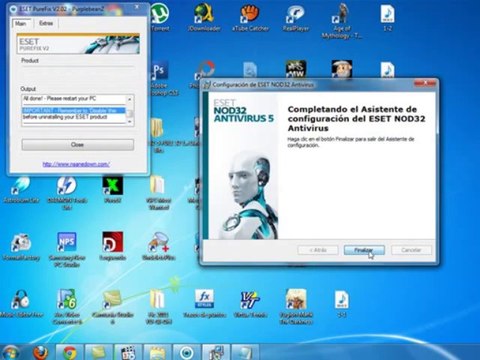Select the bottom-row audio file icon
Viewport: 480px width, 360px height.
341,303
